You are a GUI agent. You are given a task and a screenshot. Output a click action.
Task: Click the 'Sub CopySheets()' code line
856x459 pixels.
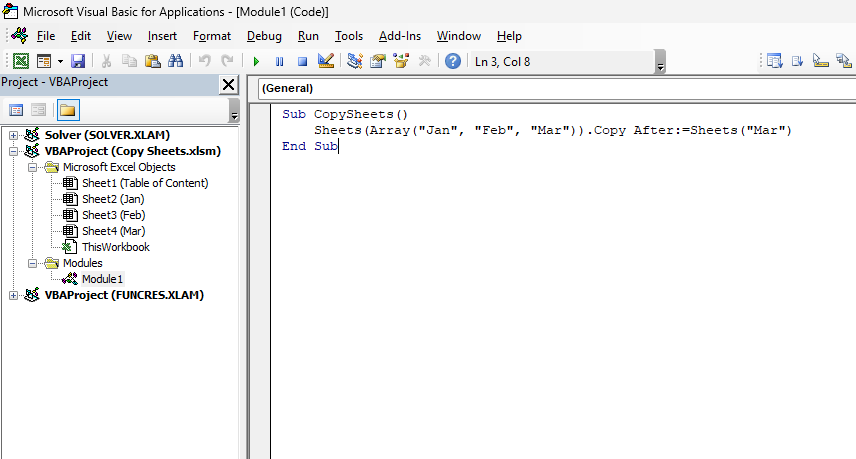[345, 114]
